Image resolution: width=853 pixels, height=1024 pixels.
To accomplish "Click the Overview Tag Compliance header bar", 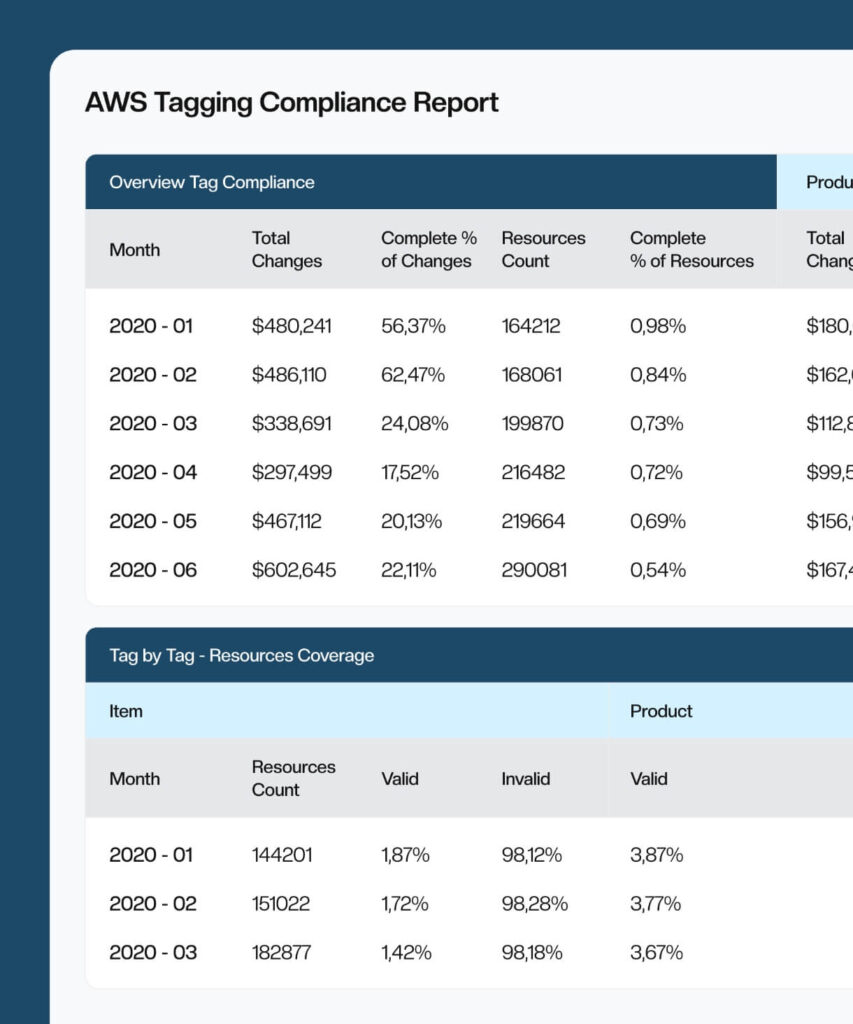I will tap(212, 182).
